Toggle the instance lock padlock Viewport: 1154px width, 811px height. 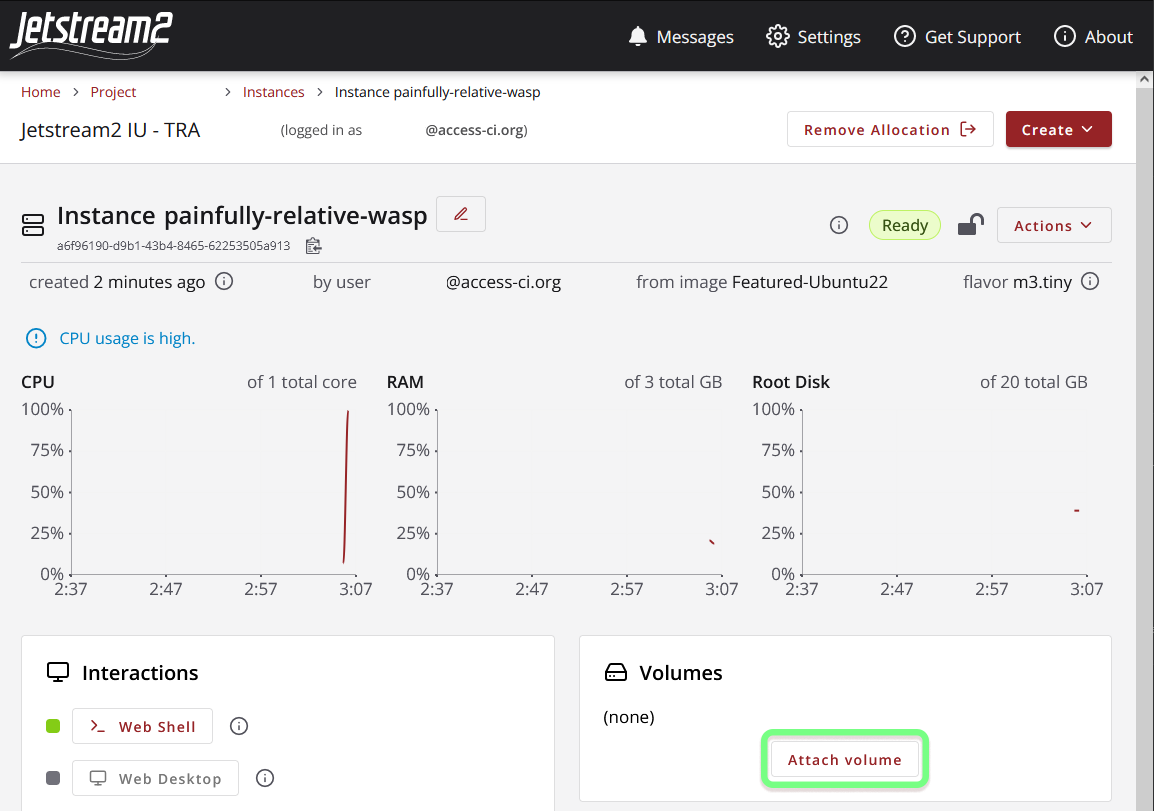pos(969,225)
